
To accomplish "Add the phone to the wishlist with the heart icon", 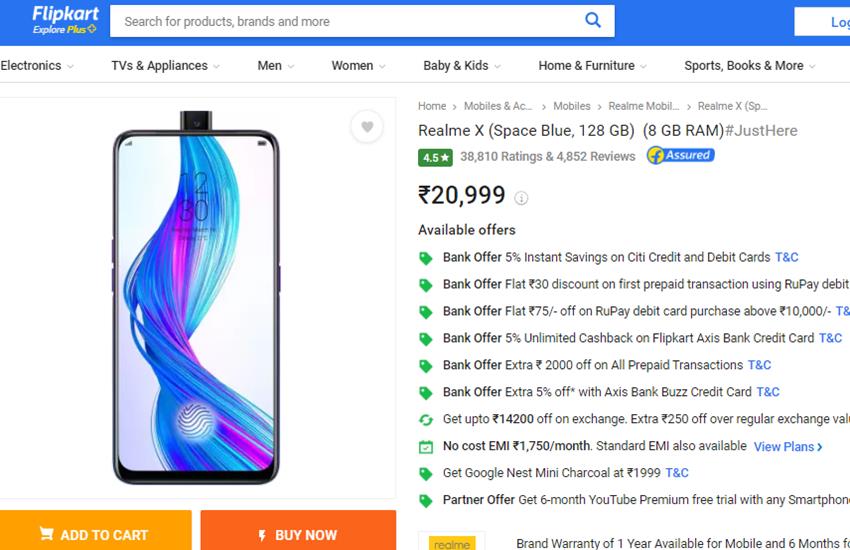I will [x=367, y=127].
